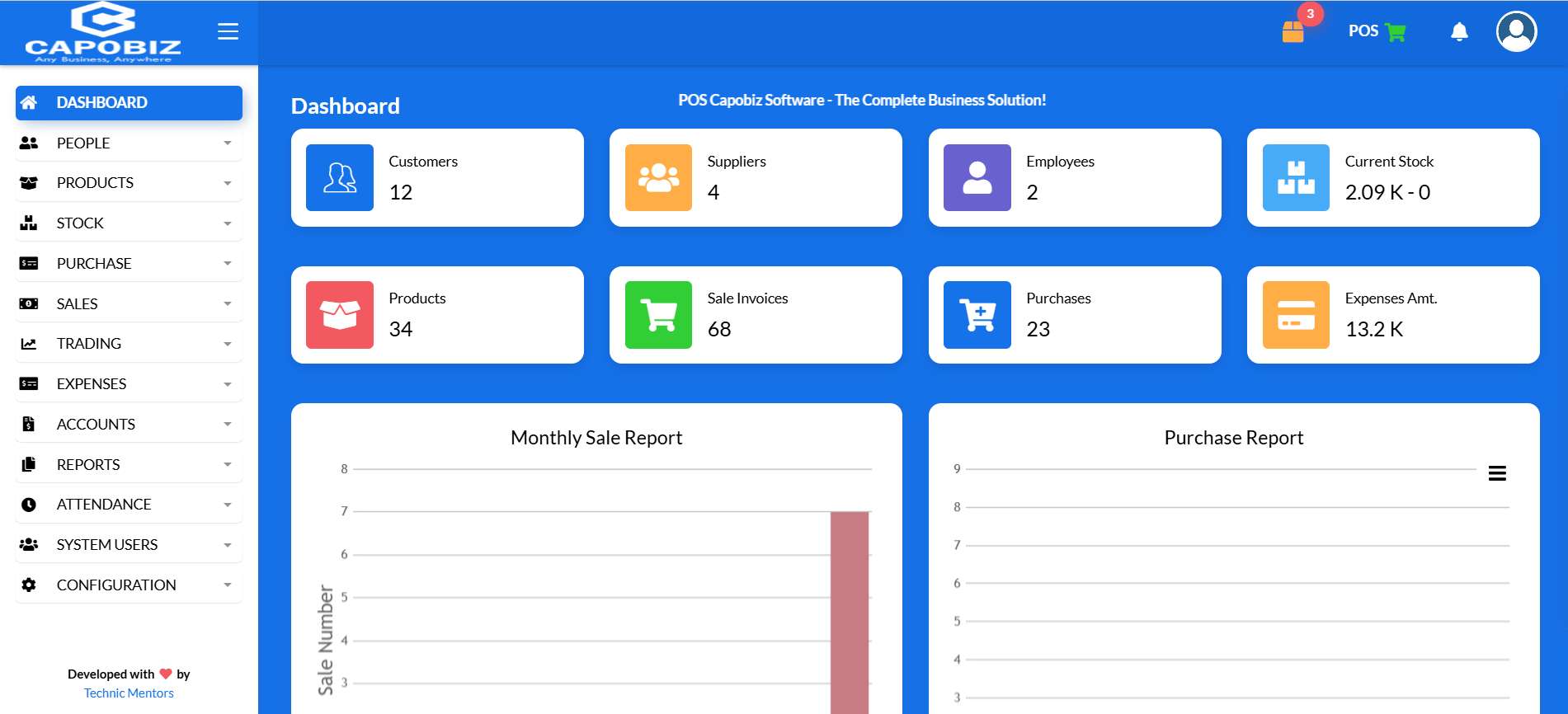
Task: Click the Purchases cart-plus icon
Action: point(977,315)
